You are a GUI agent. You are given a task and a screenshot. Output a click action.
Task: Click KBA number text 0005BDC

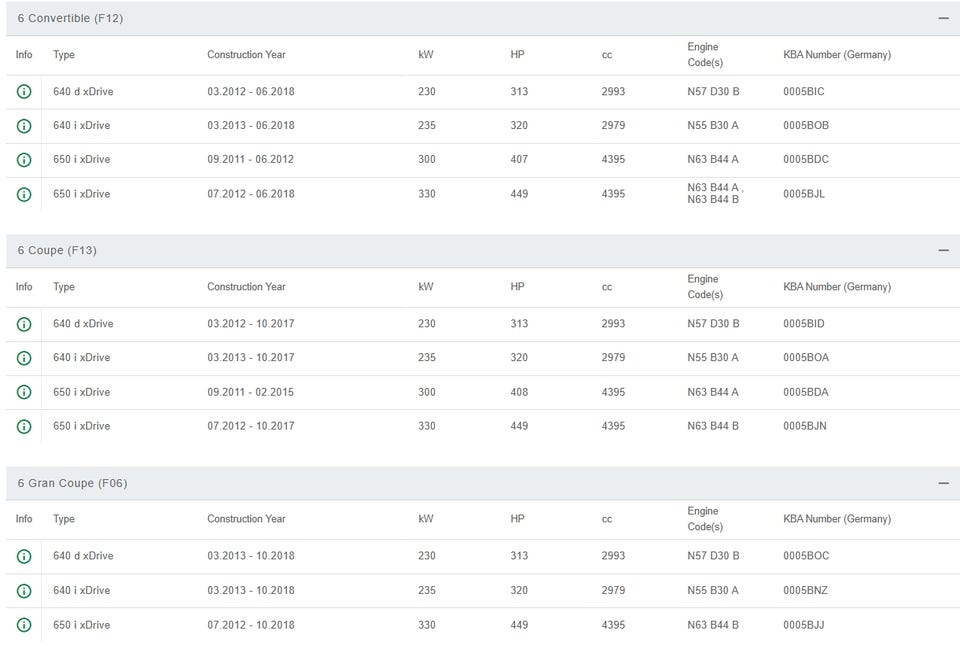pos(806,159)
